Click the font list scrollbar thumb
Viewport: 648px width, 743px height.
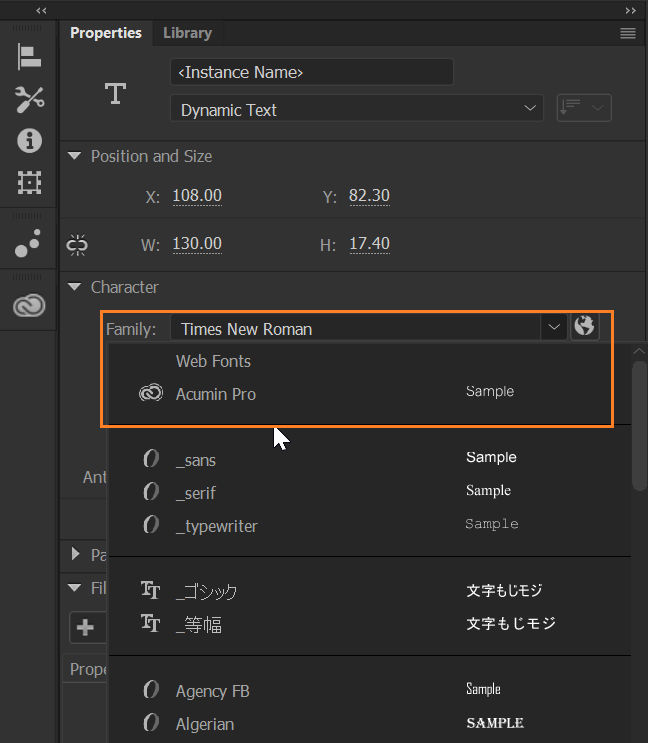point(639,426)
